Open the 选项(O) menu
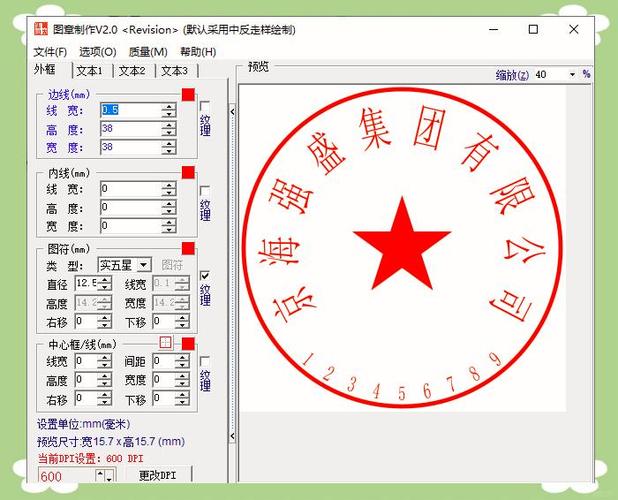Viewport: 618px width, 500px height. coord(98,52)
